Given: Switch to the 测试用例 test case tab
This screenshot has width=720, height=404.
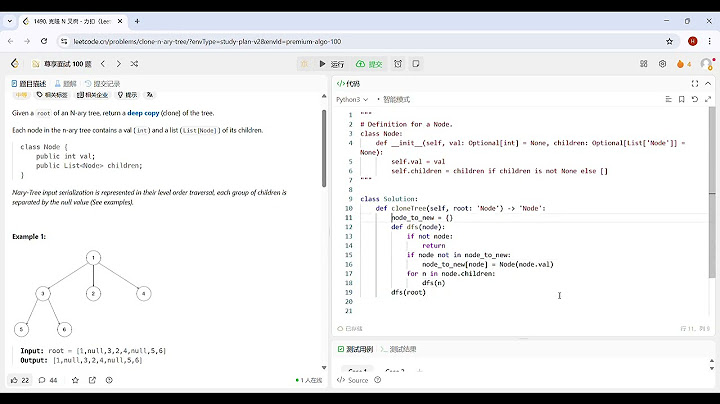Looking at the screenshot, I should [355, 349].
